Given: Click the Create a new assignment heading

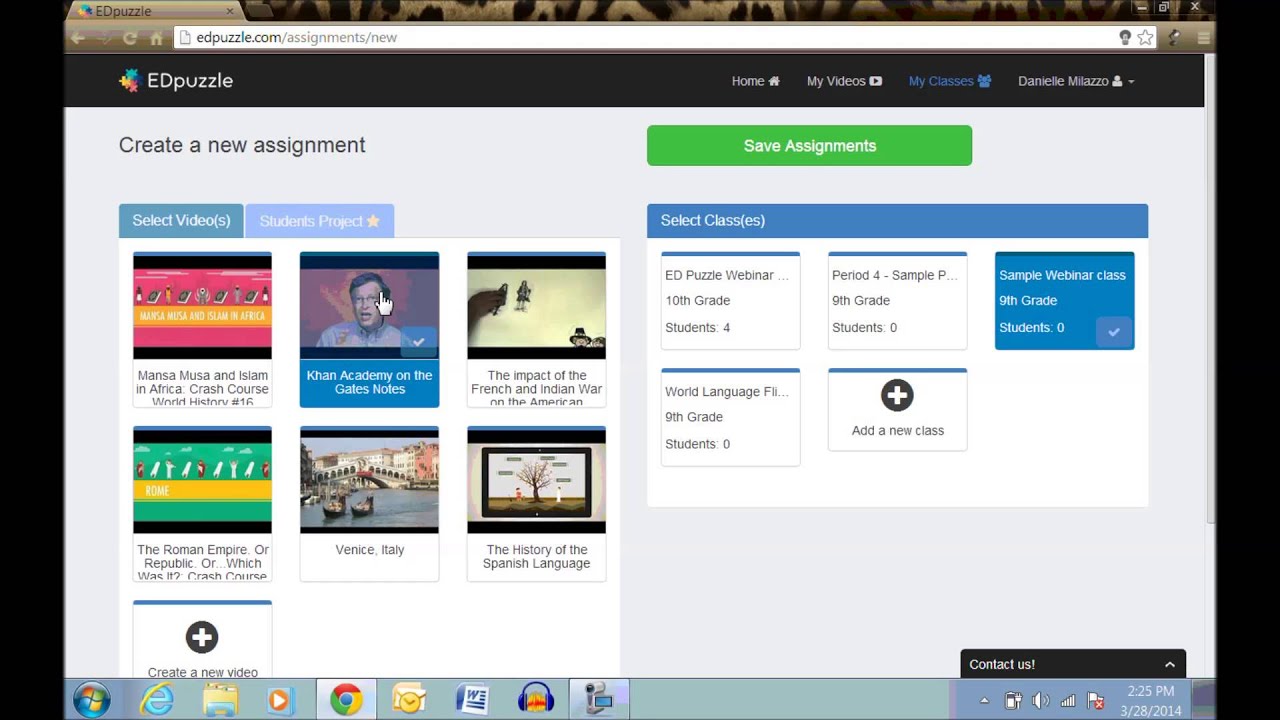Looking at the screenshot, I should click(x=242, y=145).
